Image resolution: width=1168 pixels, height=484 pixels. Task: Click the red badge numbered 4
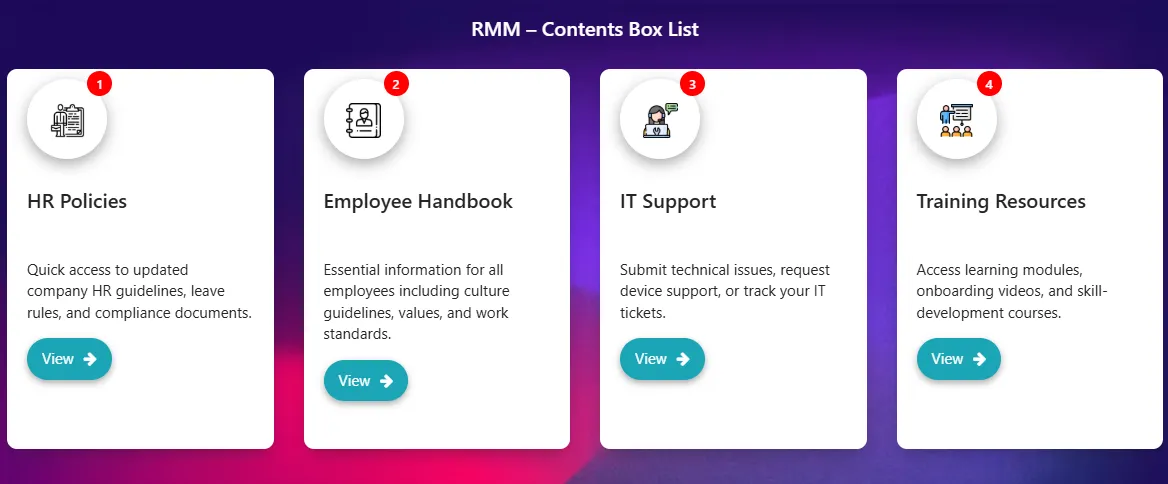coord(988,84)
